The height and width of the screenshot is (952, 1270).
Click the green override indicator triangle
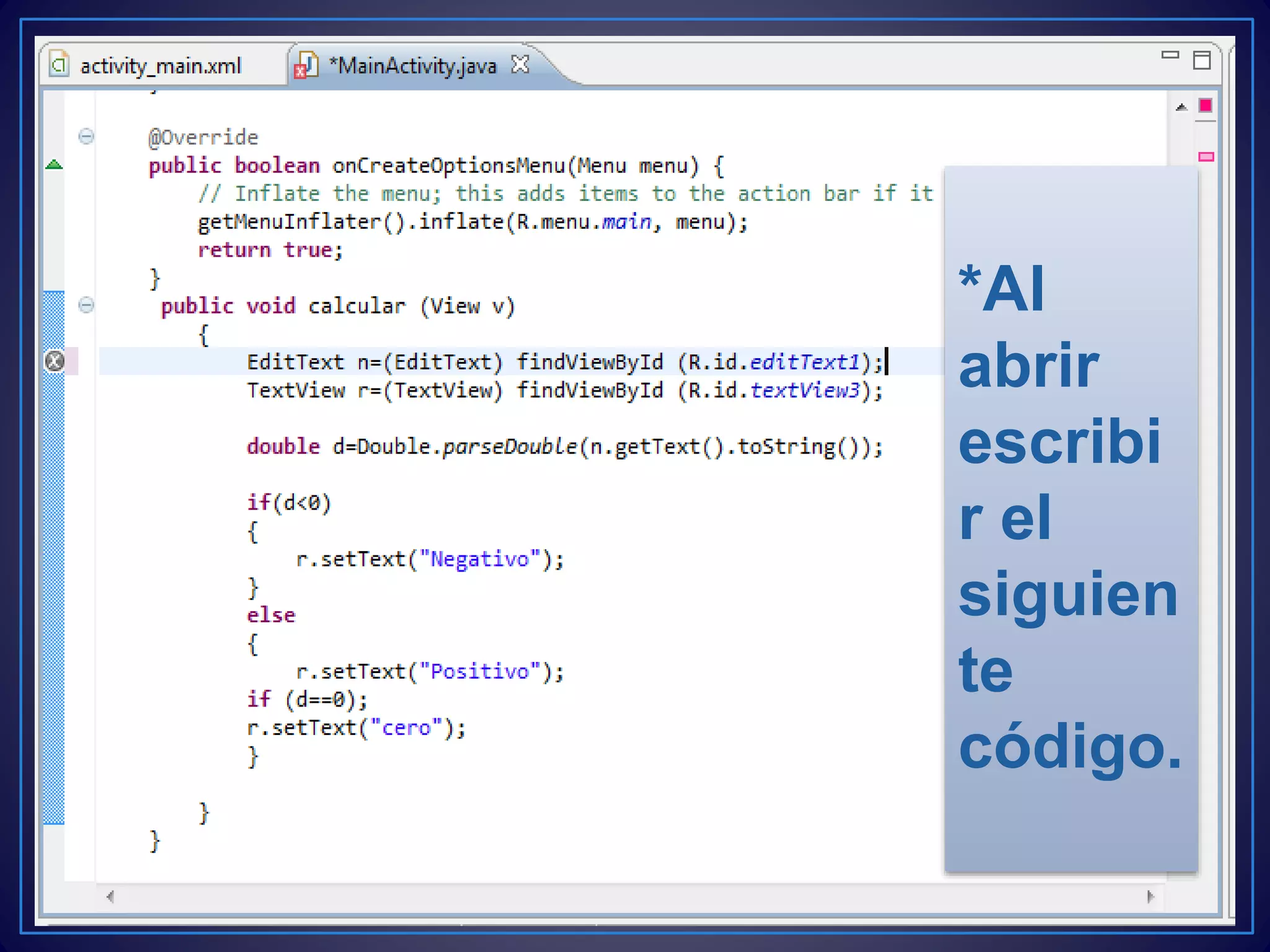coord(55,164)
